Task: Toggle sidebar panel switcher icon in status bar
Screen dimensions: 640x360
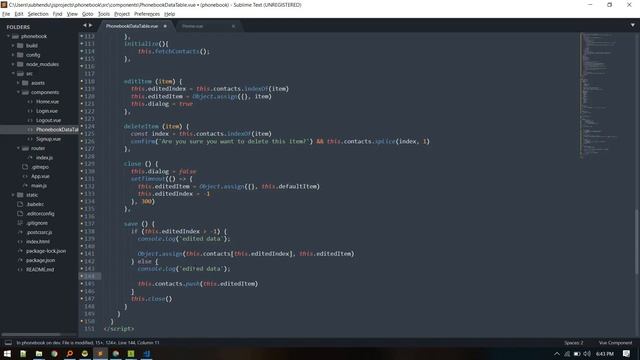Action: pyautogui.click(x=8, y=343)
